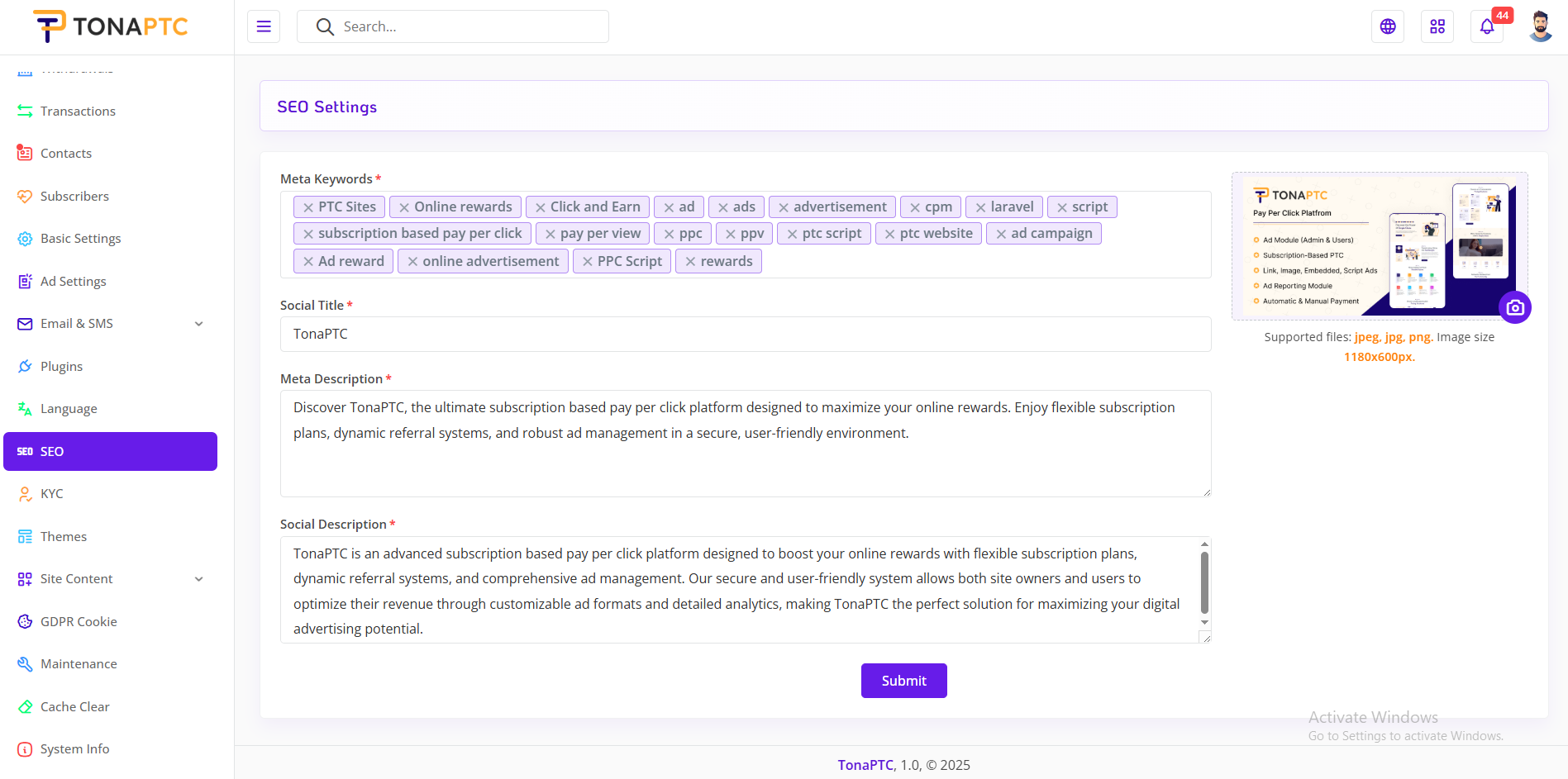This screenshot has height=779, width=1568.
Task: Remove the 'Ad reward' keyword tag
Action: coord(308,261)
